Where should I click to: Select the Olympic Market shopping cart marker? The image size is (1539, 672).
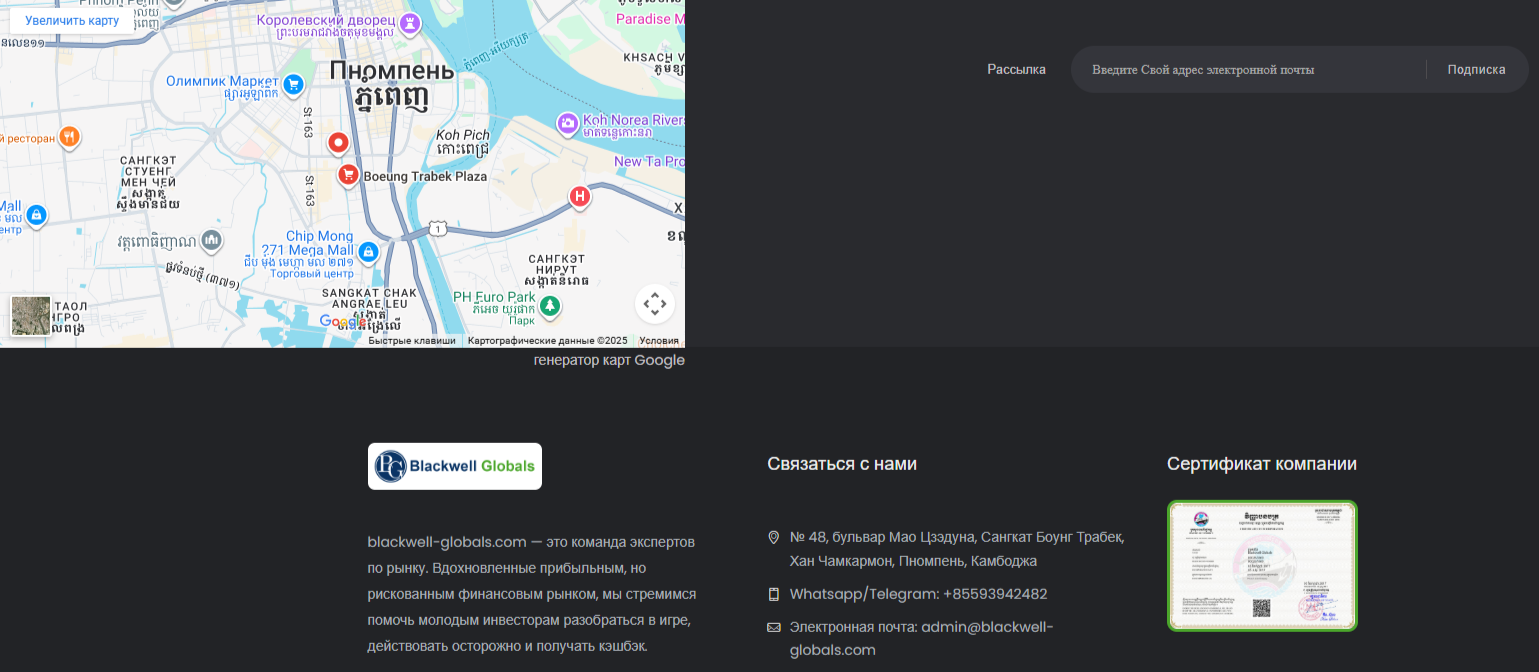tap(293, 84)
